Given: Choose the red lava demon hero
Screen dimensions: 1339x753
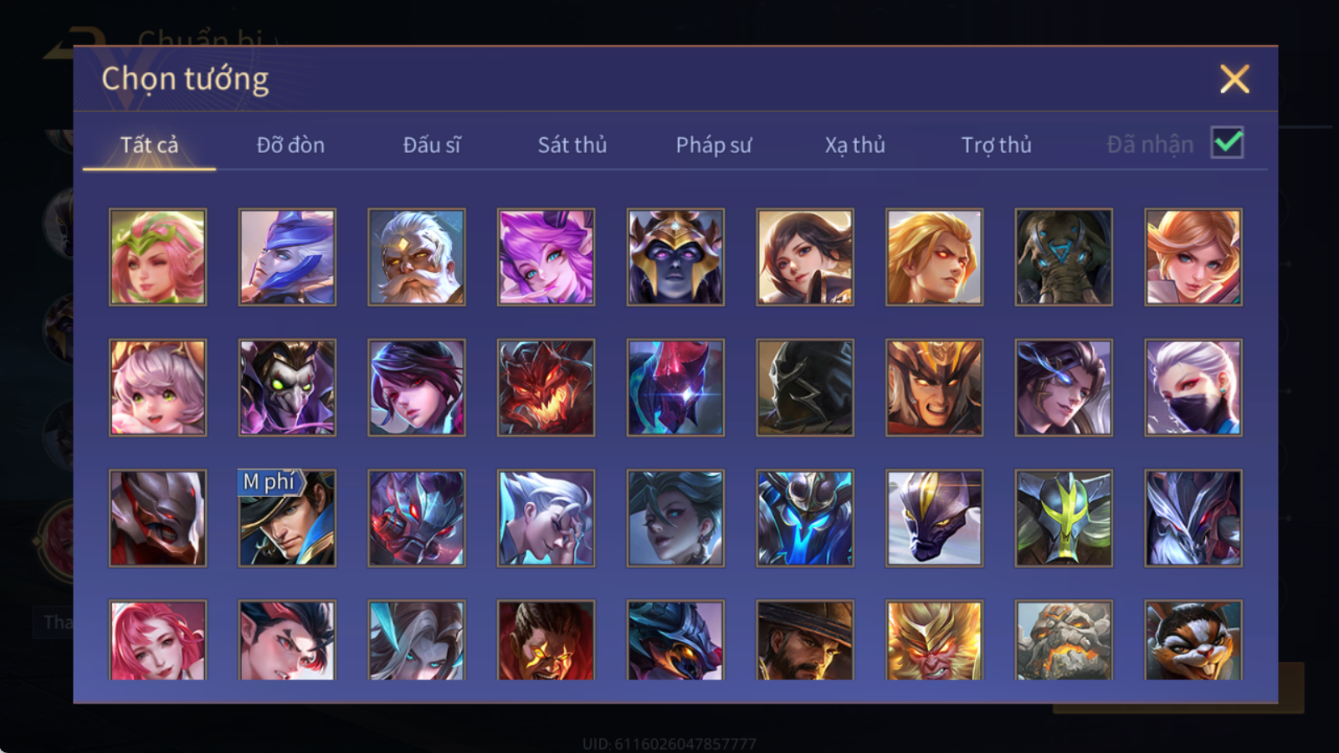Looking at the screenshot, I should point(546,388).
